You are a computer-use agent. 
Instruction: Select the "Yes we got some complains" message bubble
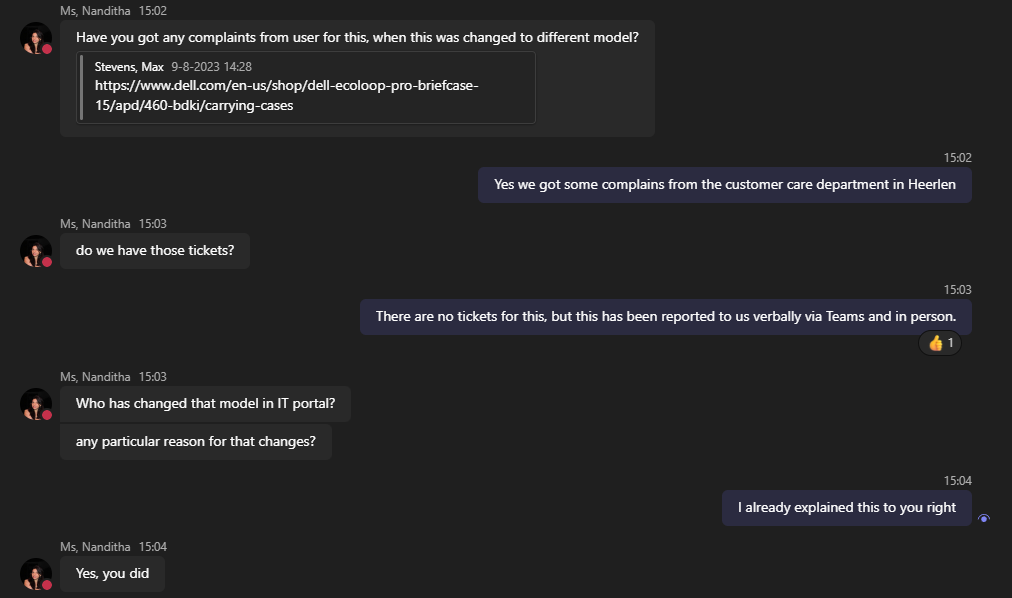(x=724, y=184)
